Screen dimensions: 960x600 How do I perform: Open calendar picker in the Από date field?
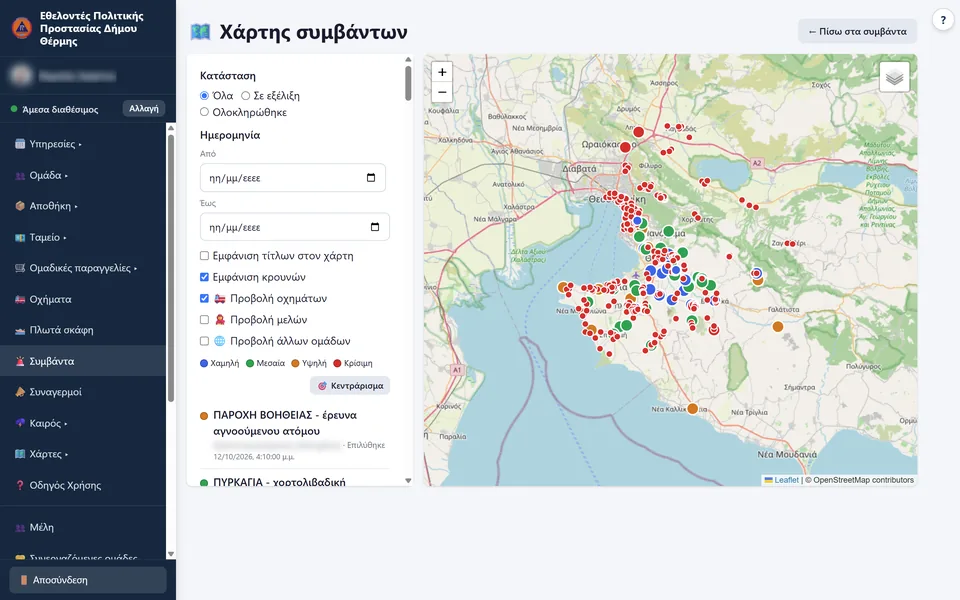(371, 178)
